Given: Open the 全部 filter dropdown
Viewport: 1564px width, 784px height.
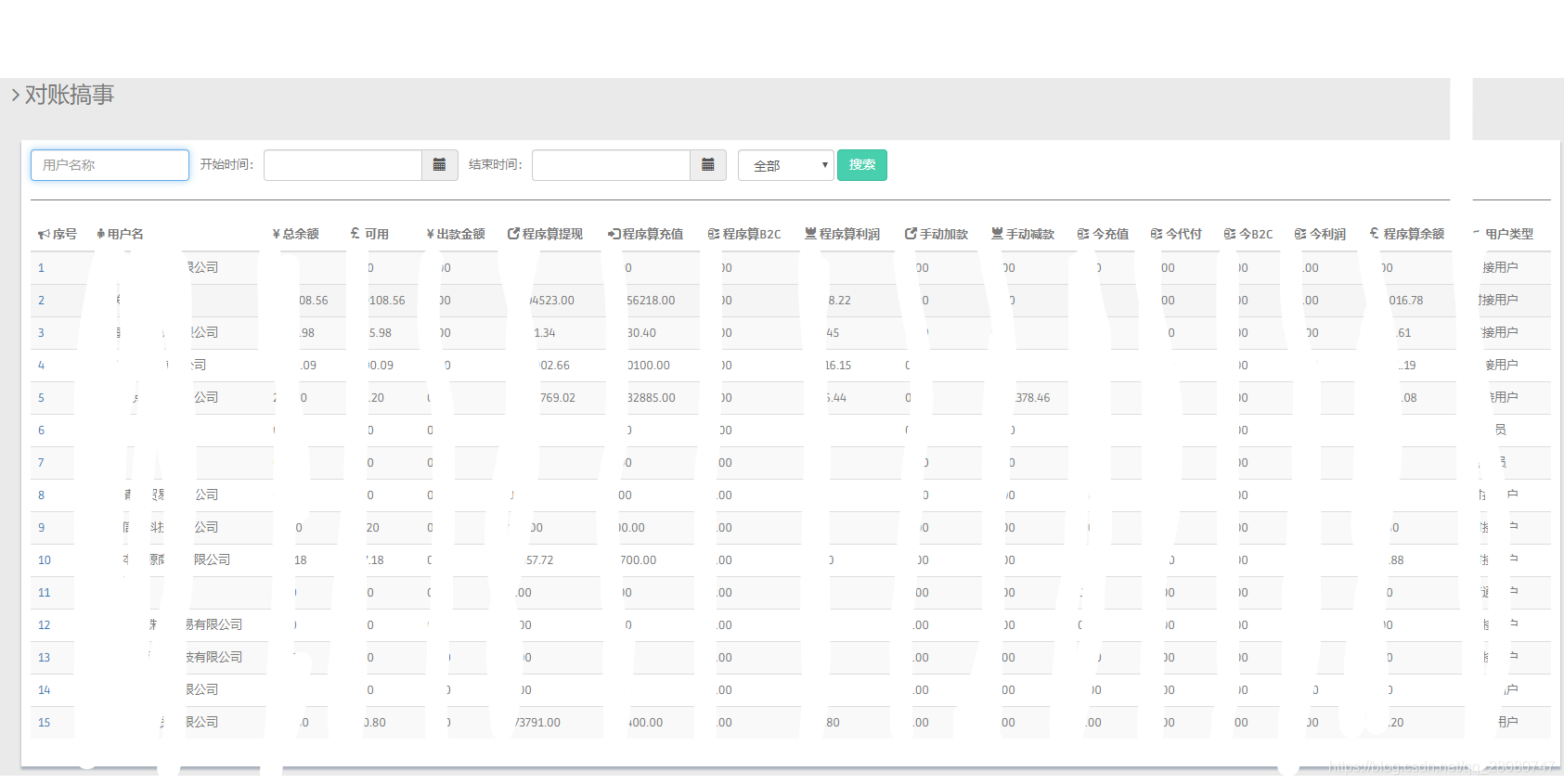Looking at the screenshot, I should pyautogui.click(x=786, y=165).
